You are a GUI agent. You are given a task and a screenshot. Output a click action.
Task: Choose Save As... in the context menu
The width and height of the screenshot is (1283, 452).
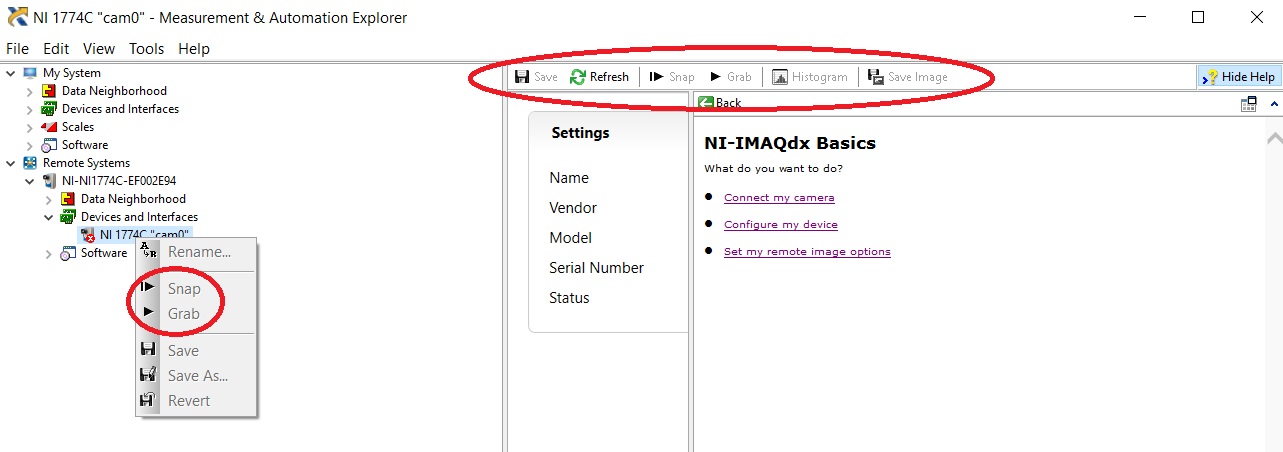(x=197, y=376)
